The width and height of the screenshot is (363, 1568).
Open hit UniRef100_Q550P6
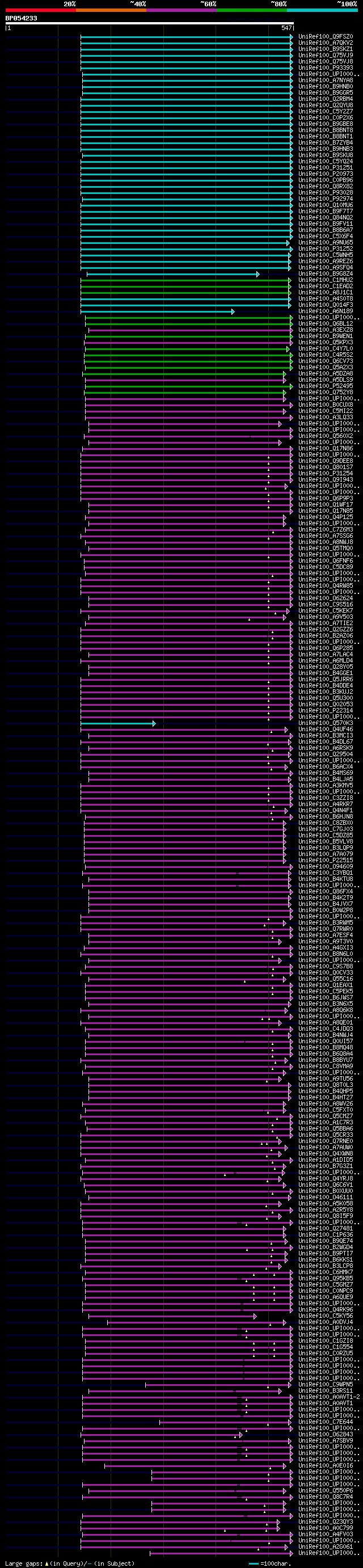point(325,1491)
